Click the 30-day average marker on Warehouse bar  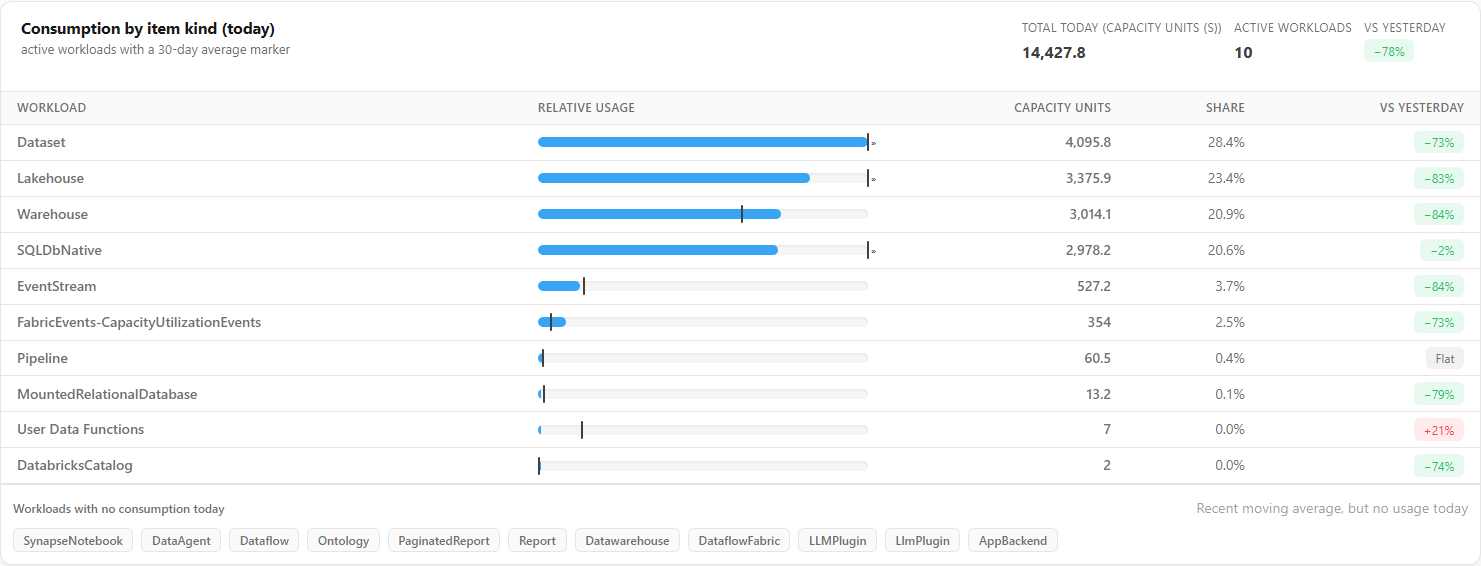(742, 214)
